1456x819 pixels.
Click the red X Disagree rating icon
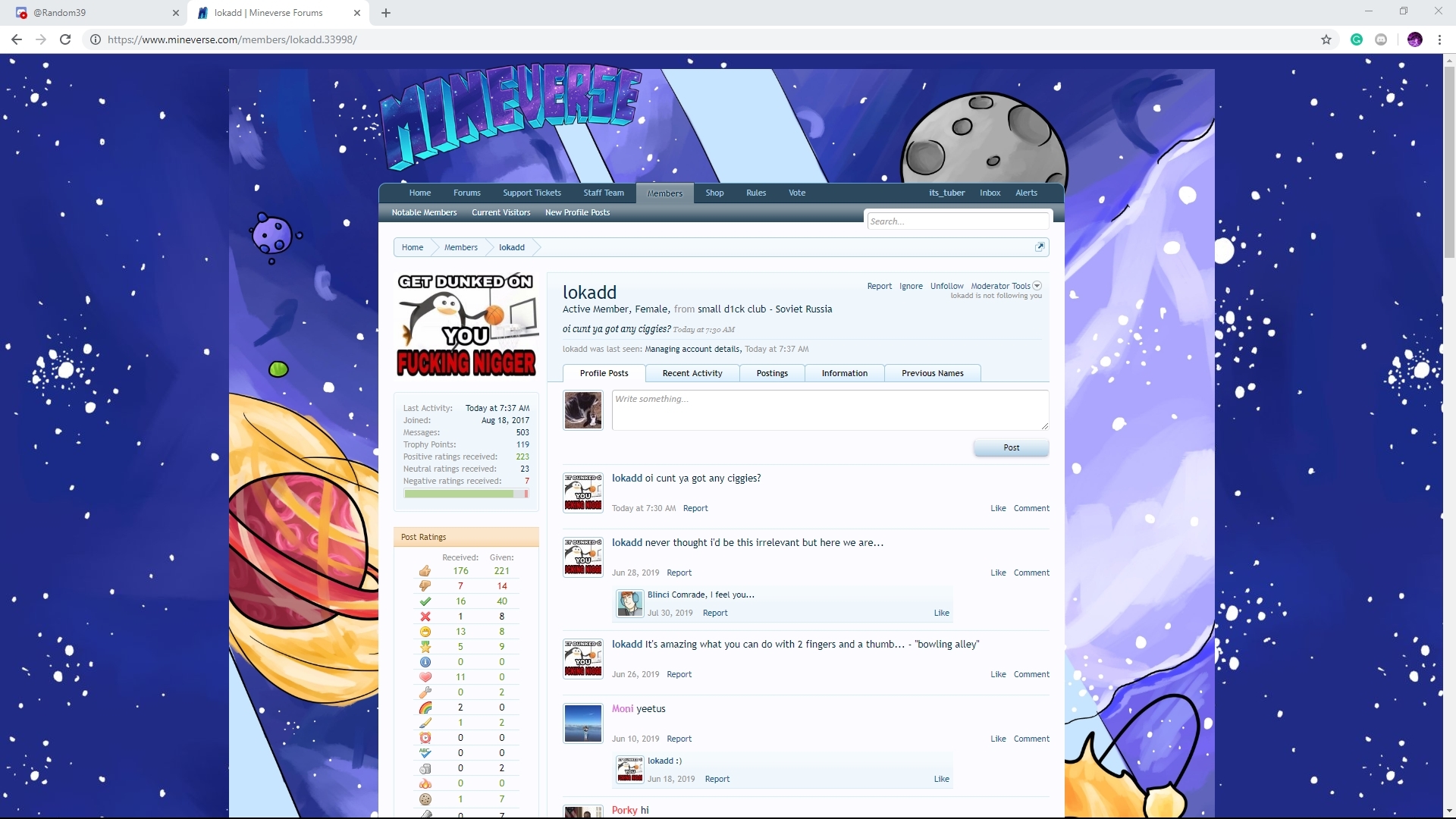pos(425,617)
